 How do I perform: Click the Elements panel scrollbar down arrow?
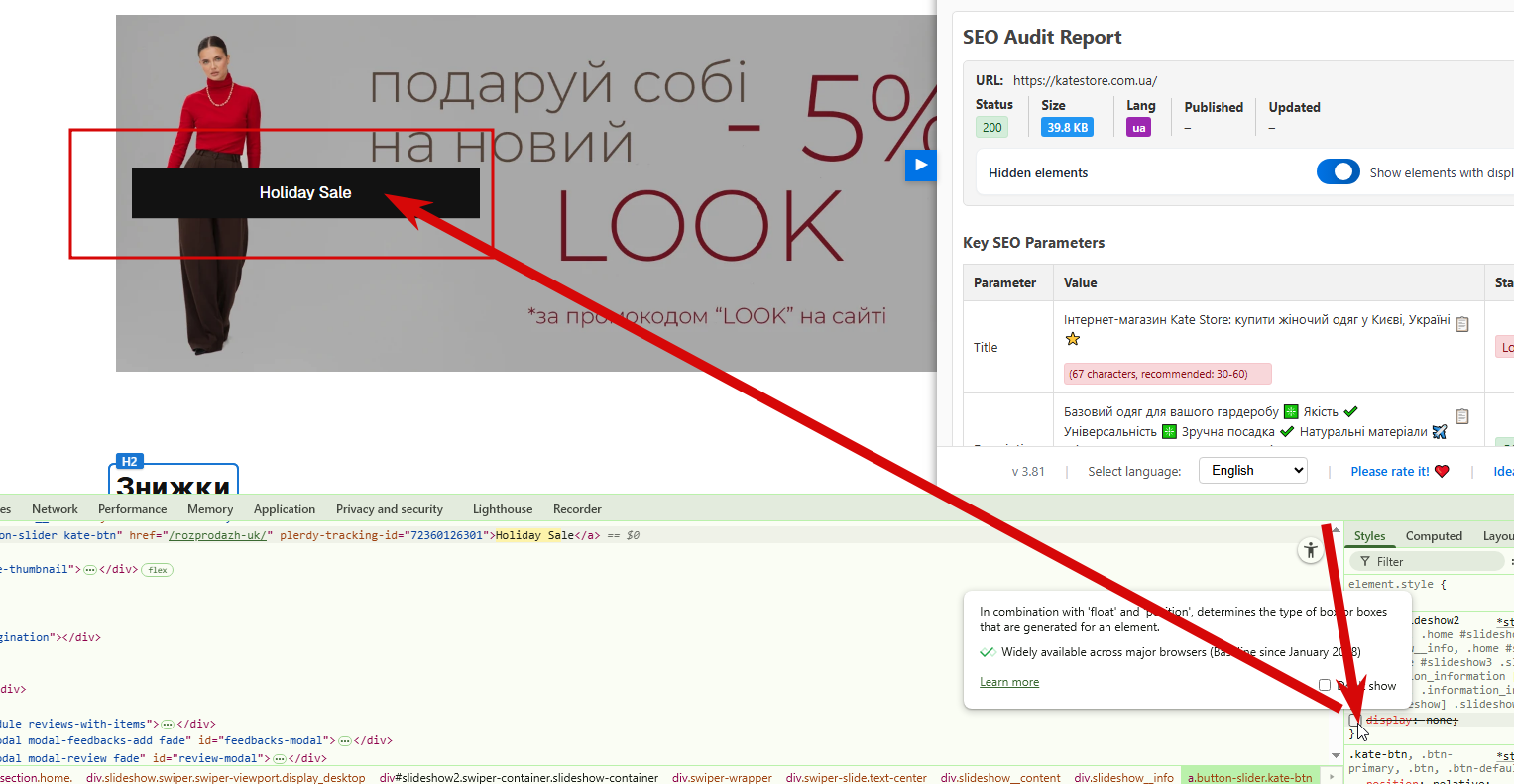click(x=1335, y=757)
